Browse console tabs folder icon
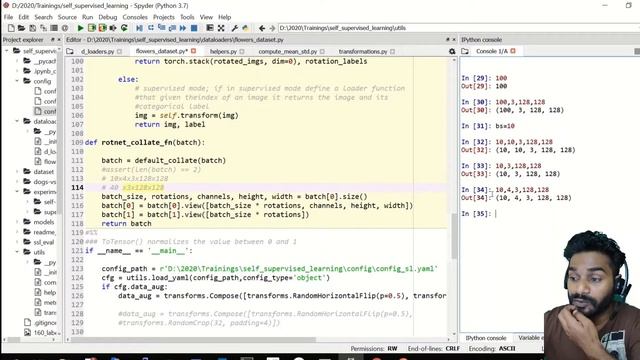This screenshot has height=360, width=640. (x=465, y=51)
